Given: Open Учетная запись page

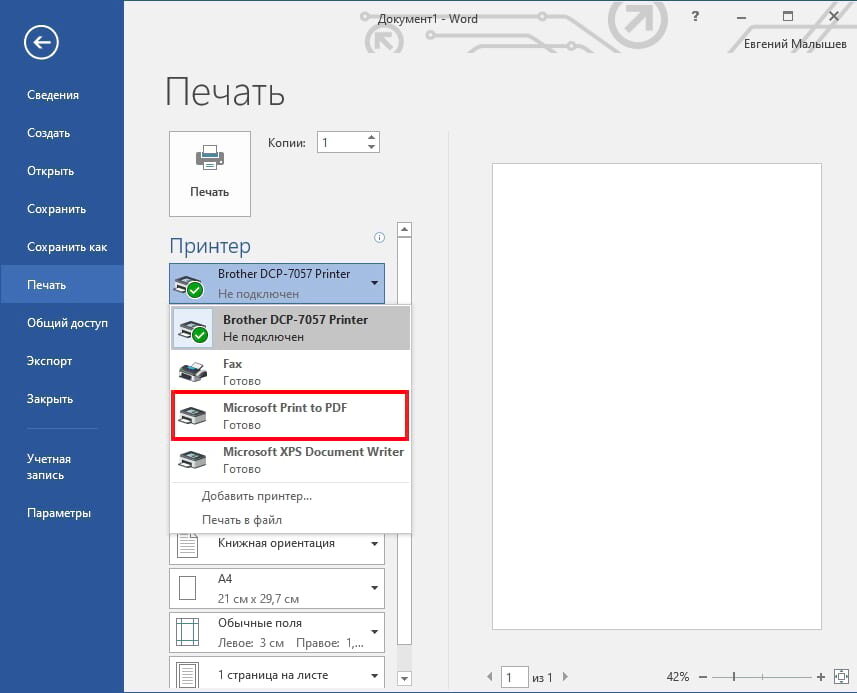Looking at the screenshot, I should 49,467.
